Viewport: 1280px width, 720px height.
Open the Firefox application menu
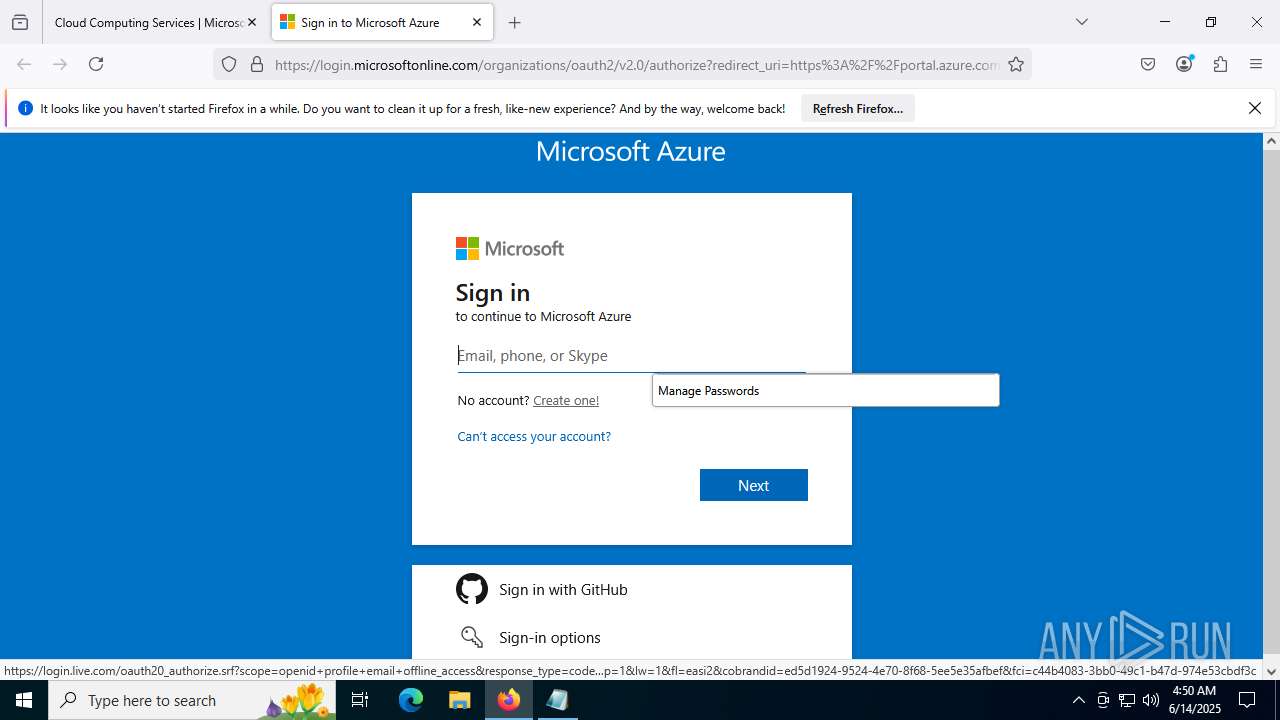point(1256,64)
